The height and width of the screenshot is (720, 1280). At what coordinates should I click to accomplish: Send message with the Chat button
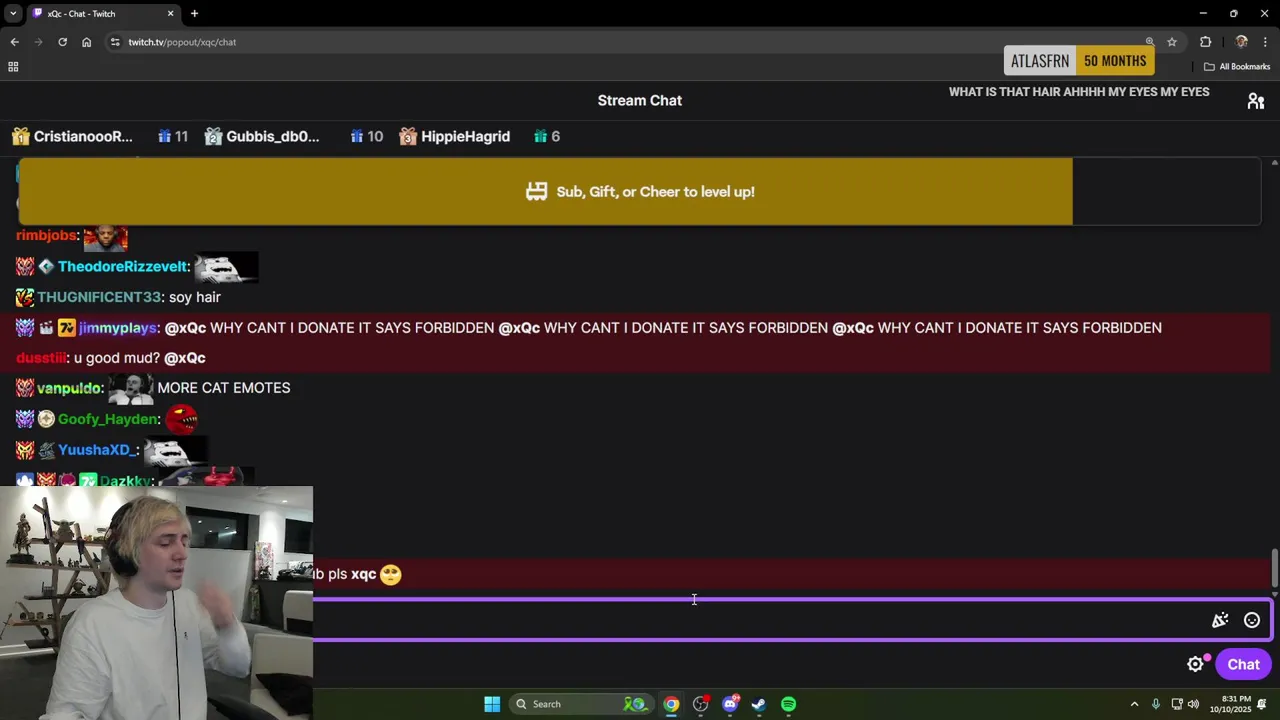[x=1243, y=664]
